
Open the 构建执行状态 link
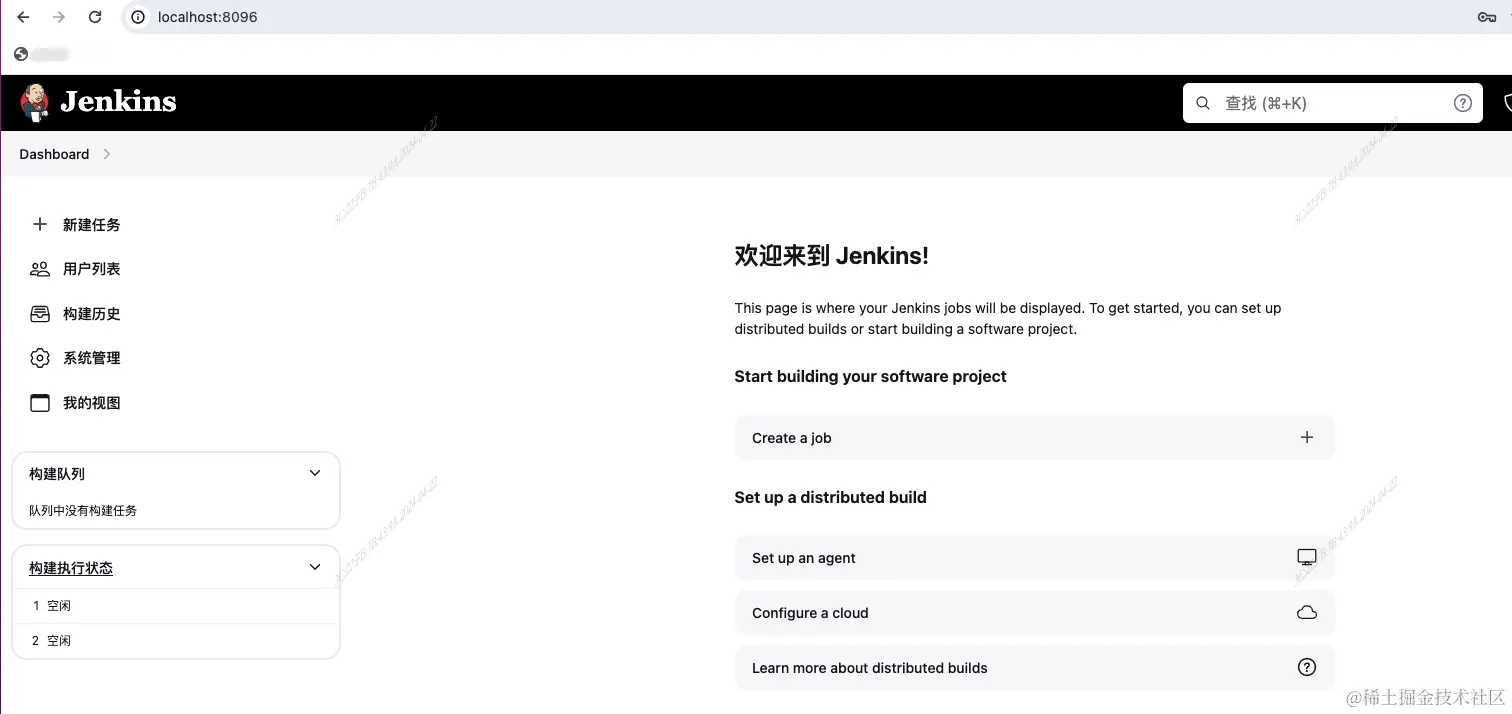click(x=71, y=568)
